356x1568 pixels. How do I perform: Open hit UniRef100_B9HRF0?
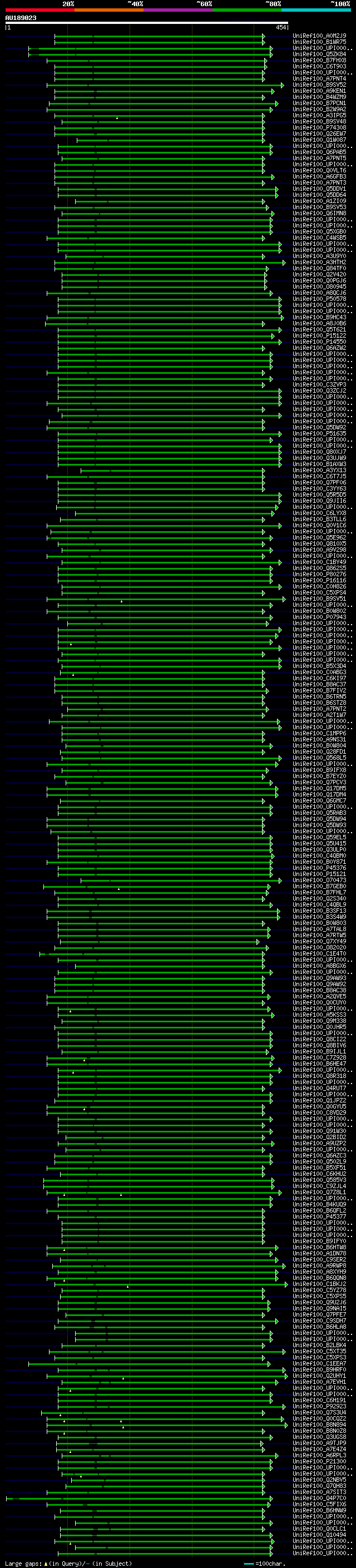319,1369
